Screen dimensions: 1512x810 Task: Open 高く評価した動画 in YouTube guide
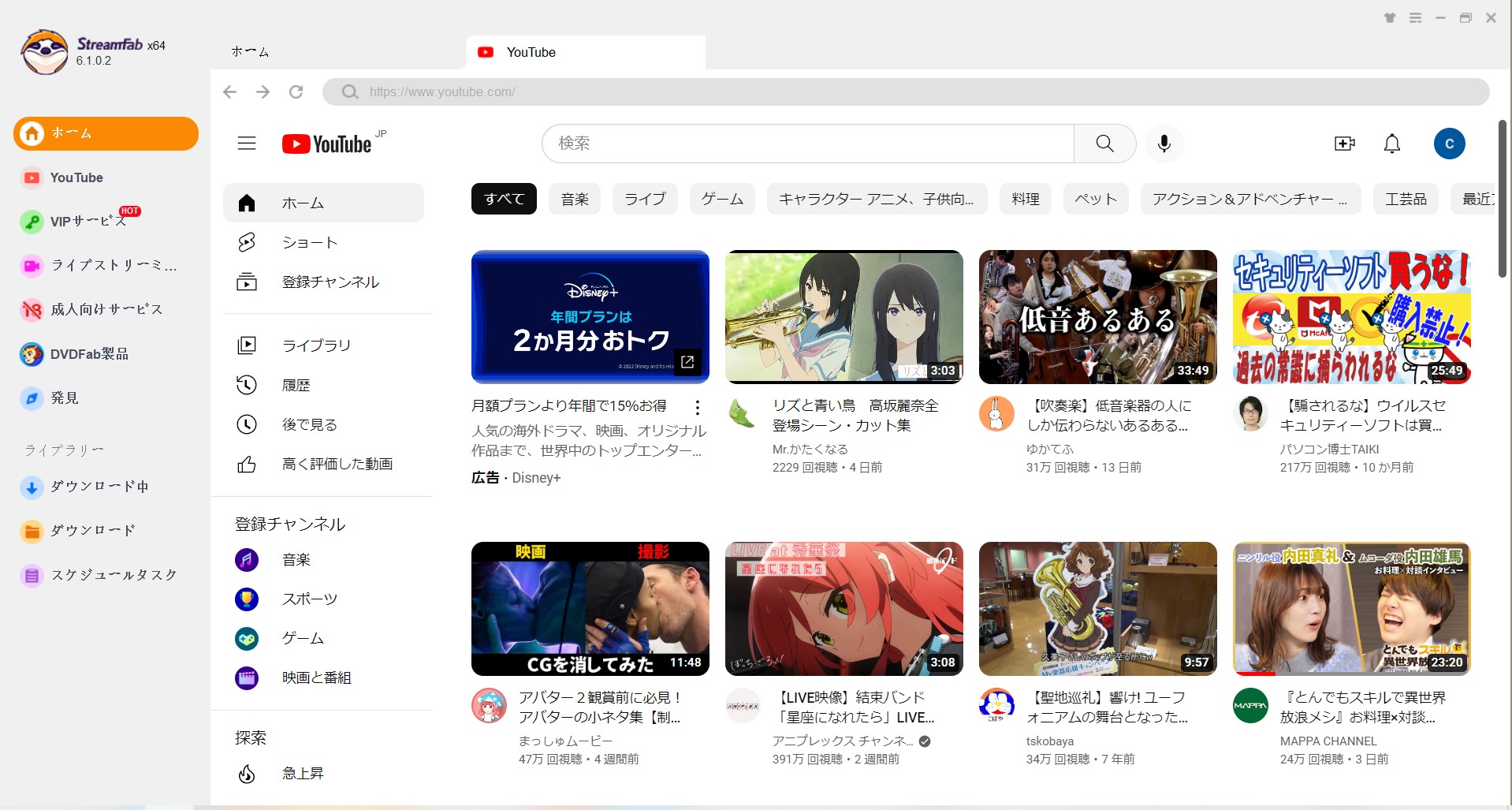tap(323, 464)
